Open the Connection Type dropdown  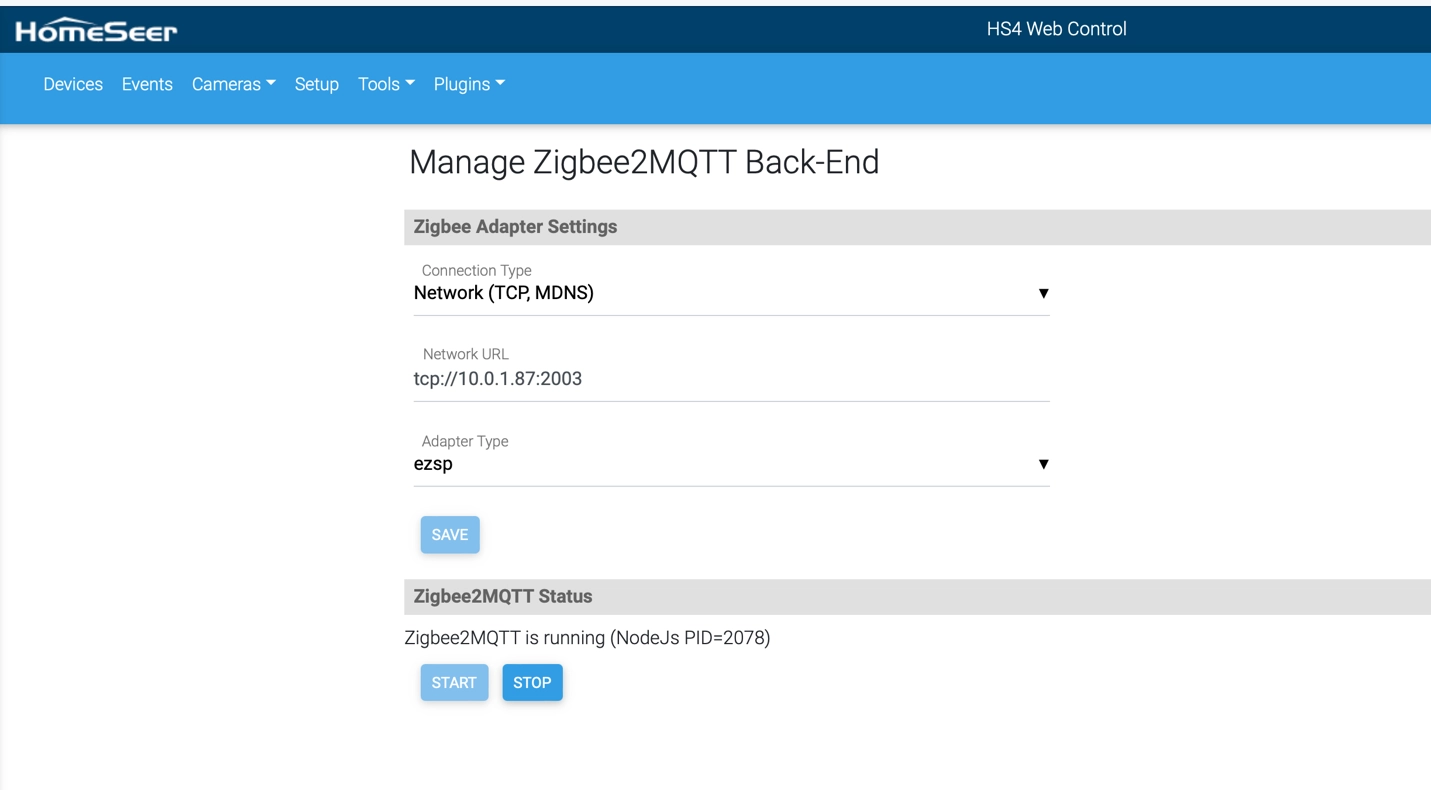[x=731, y=293]
